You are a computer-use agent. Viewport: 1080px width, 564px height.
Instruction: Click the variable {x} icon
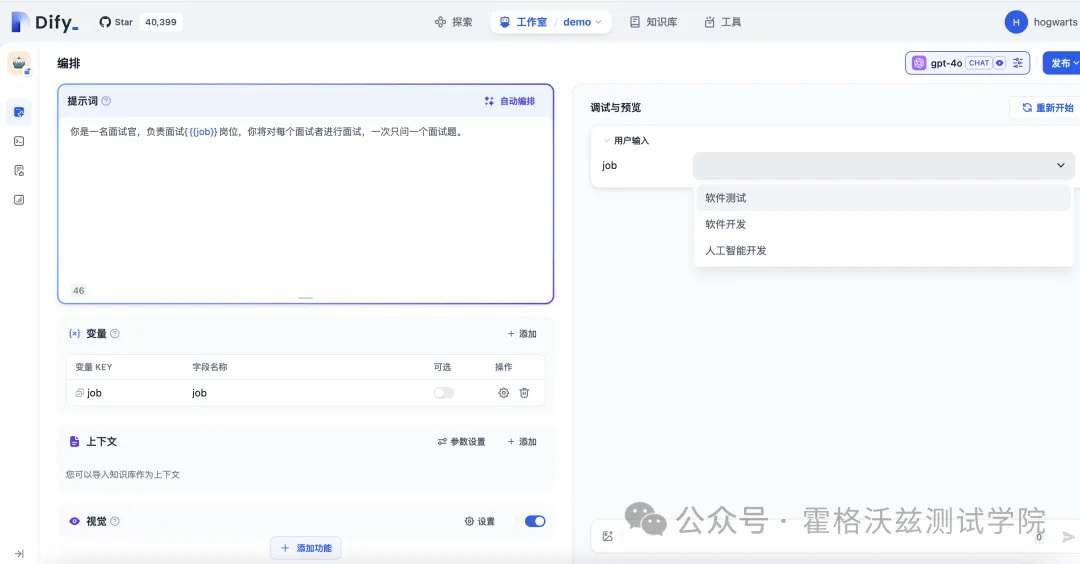click(x=74, y=333)
